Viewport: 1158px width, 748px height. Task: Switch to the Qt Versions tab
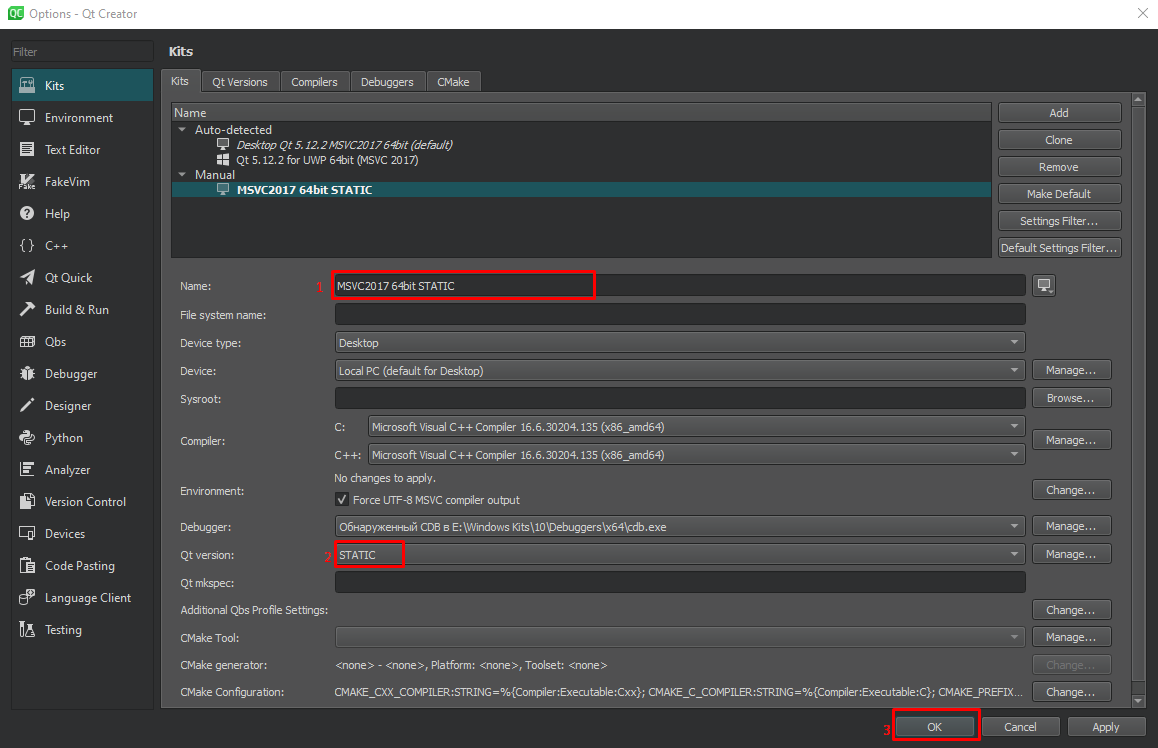tap(240, 82)
